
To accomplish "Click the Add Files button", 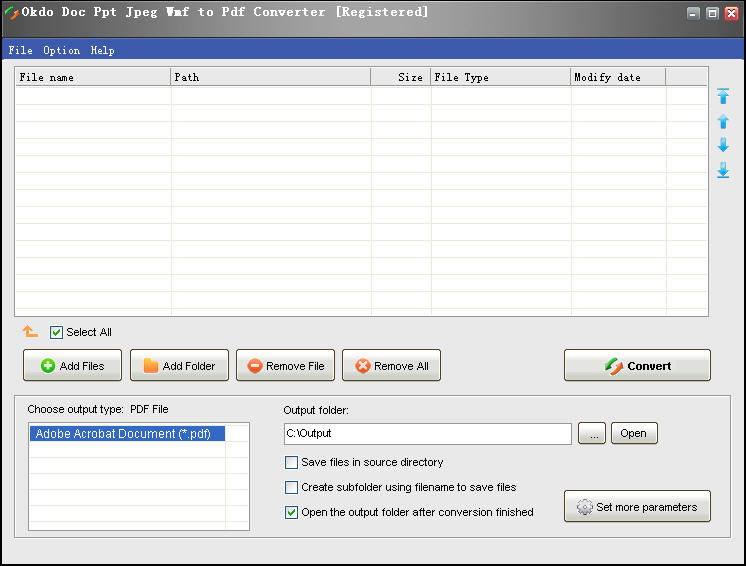I will (72, 365).
